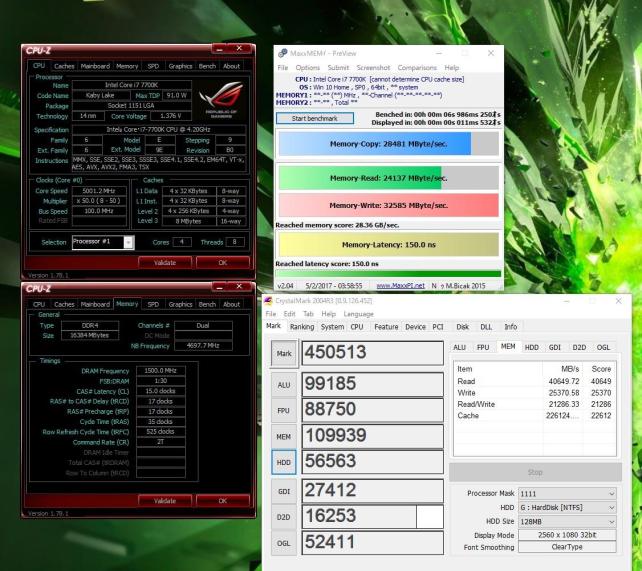Click the Memory-Latency result bar
The width and height of the screenshot is (642, 571).
click(389, 244)
